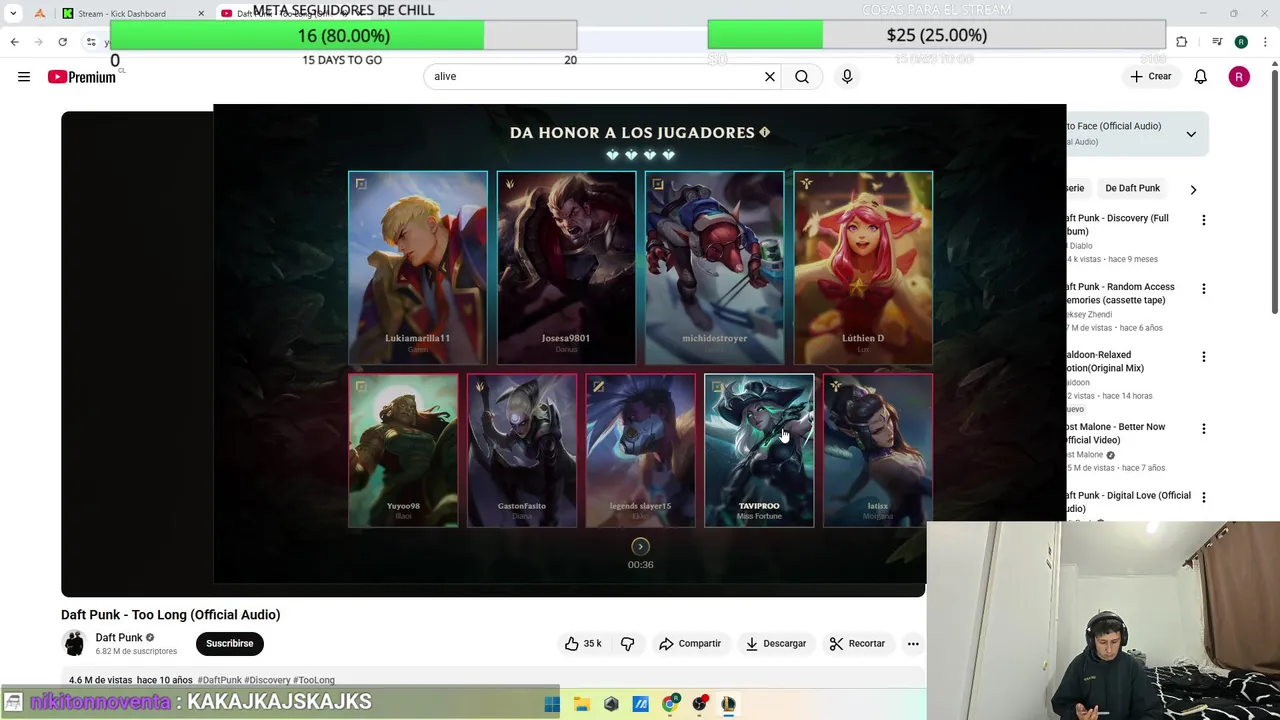
Task: Like the video with 35 k
Action: pos(583,644)
